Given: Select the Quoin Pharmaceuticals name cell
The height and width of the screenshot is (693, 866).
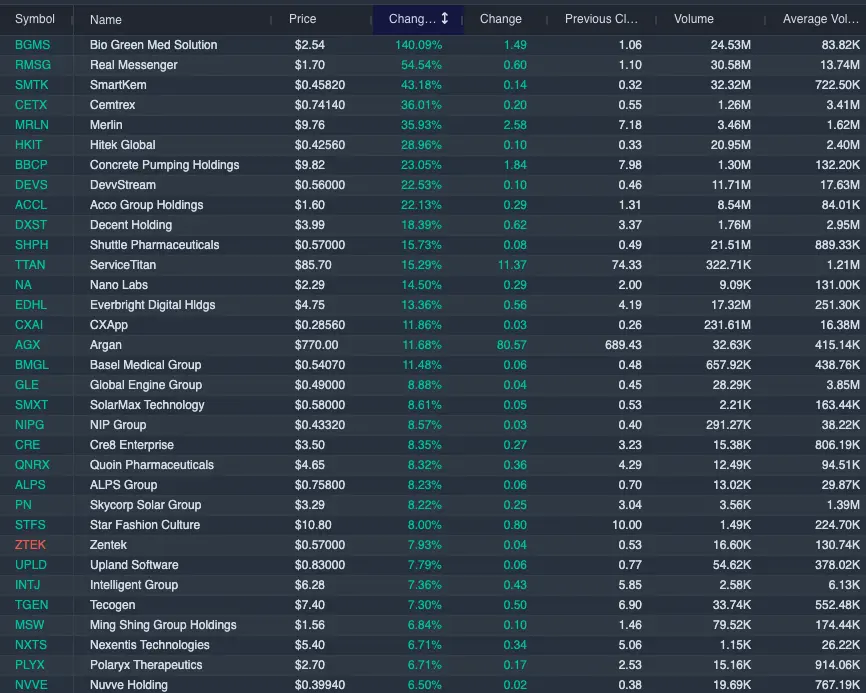Looking at the screenshot, I should [152, 465].
